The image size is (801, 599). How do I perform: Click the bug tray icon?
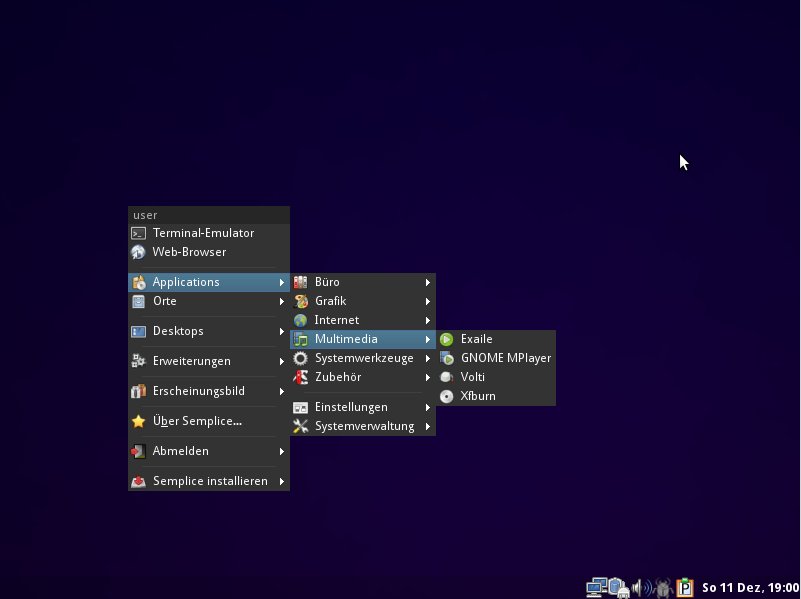click(x=664, y=588)
